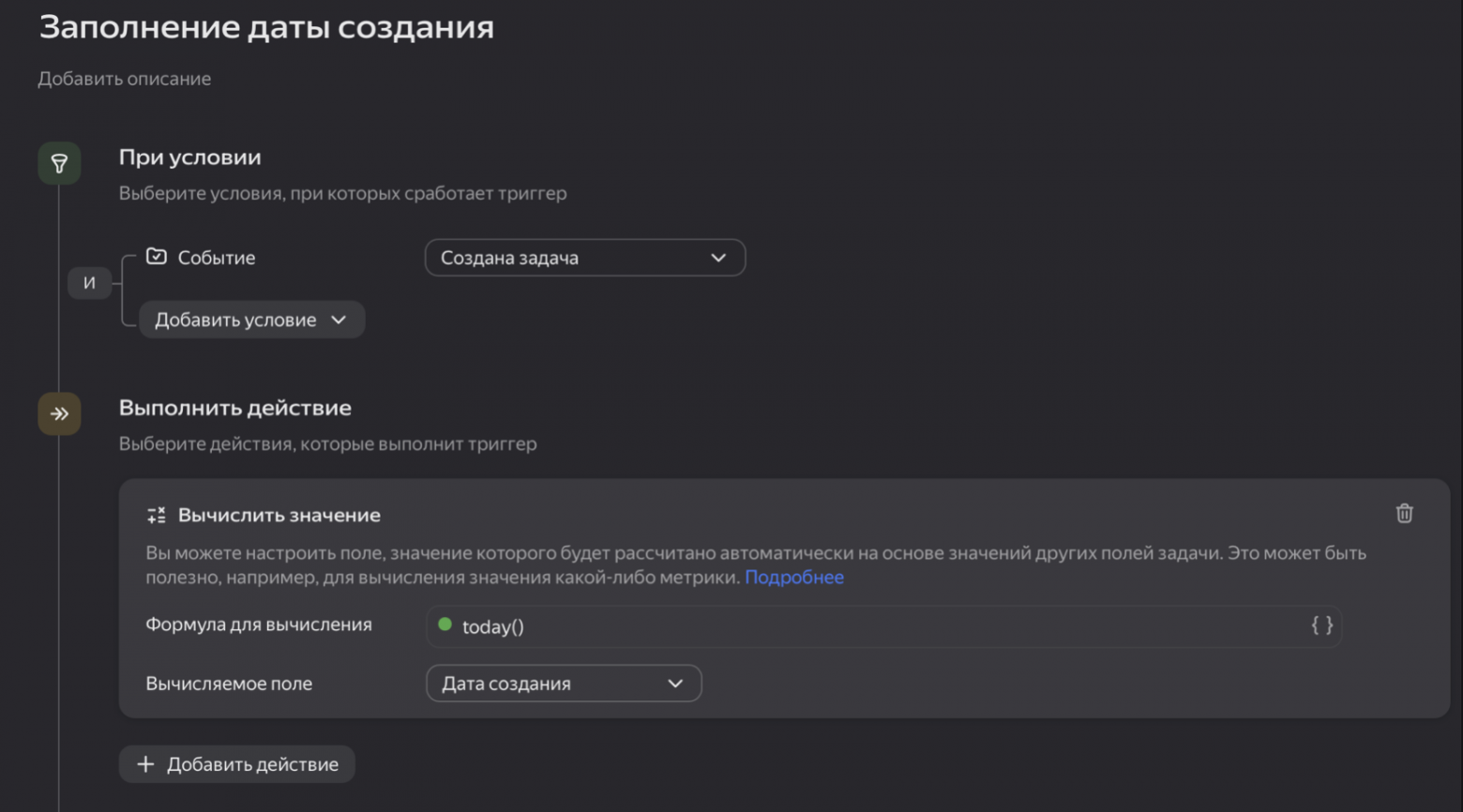The width and height of the screenshot is (1463, 812).
Task: Click the Добавить описание link
Action: [124, 79]
